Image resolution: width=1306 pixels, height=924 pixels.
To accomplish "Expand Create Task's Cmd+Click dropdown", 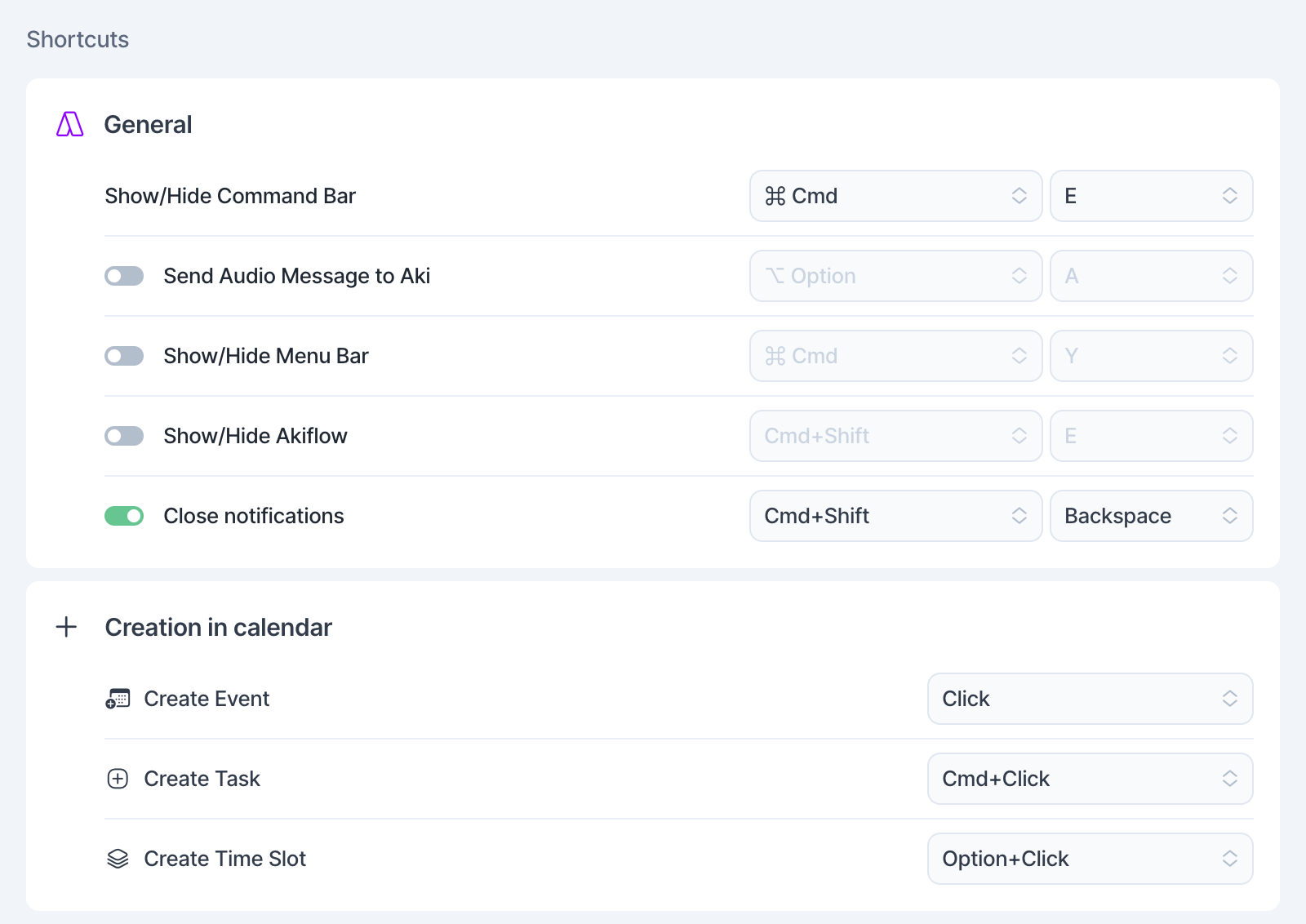I will coord(1089,779).
